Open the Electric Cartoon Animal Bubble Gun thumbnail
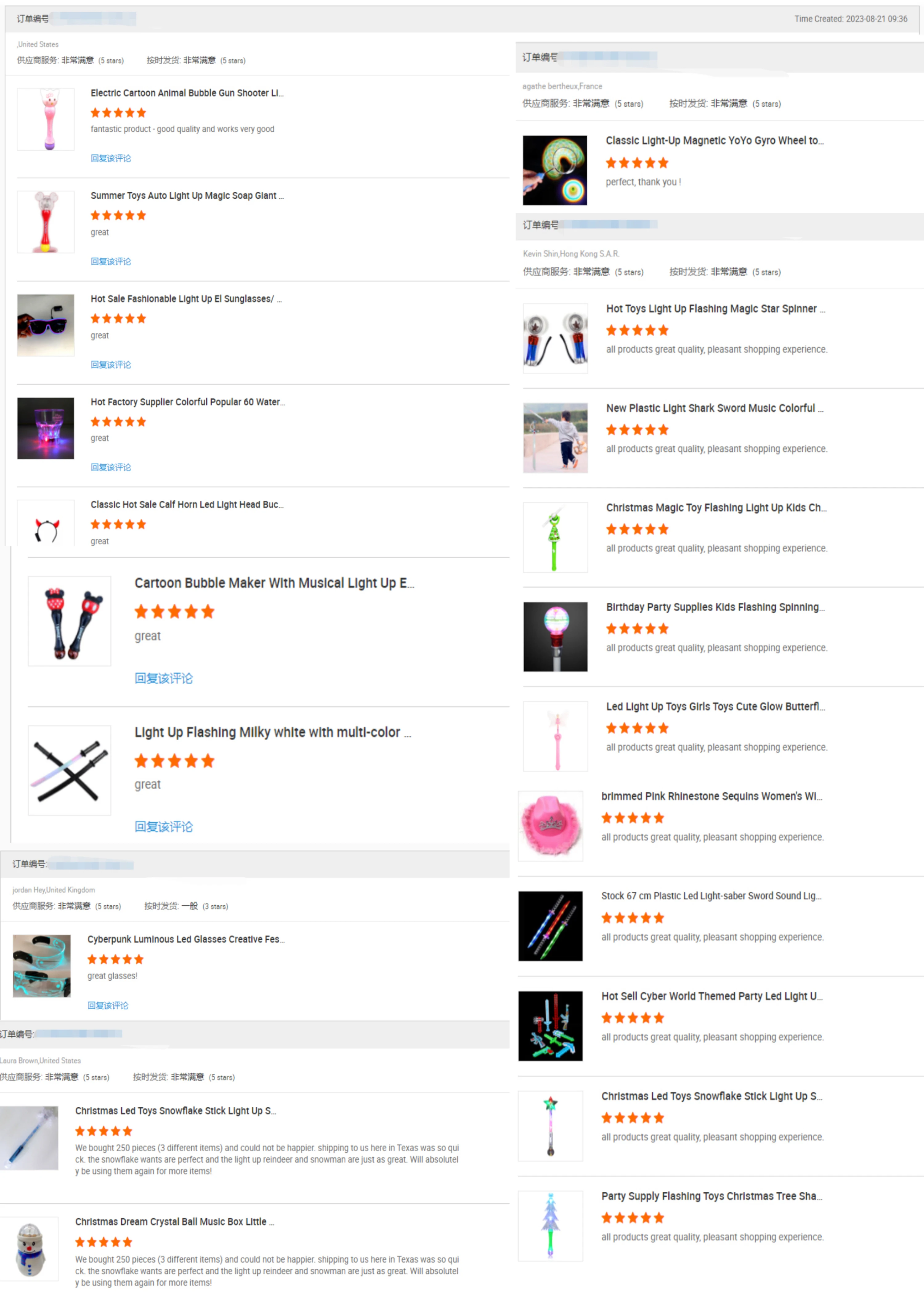The image size is (924, 1294). pyautogui.click(x=46, y=119)
